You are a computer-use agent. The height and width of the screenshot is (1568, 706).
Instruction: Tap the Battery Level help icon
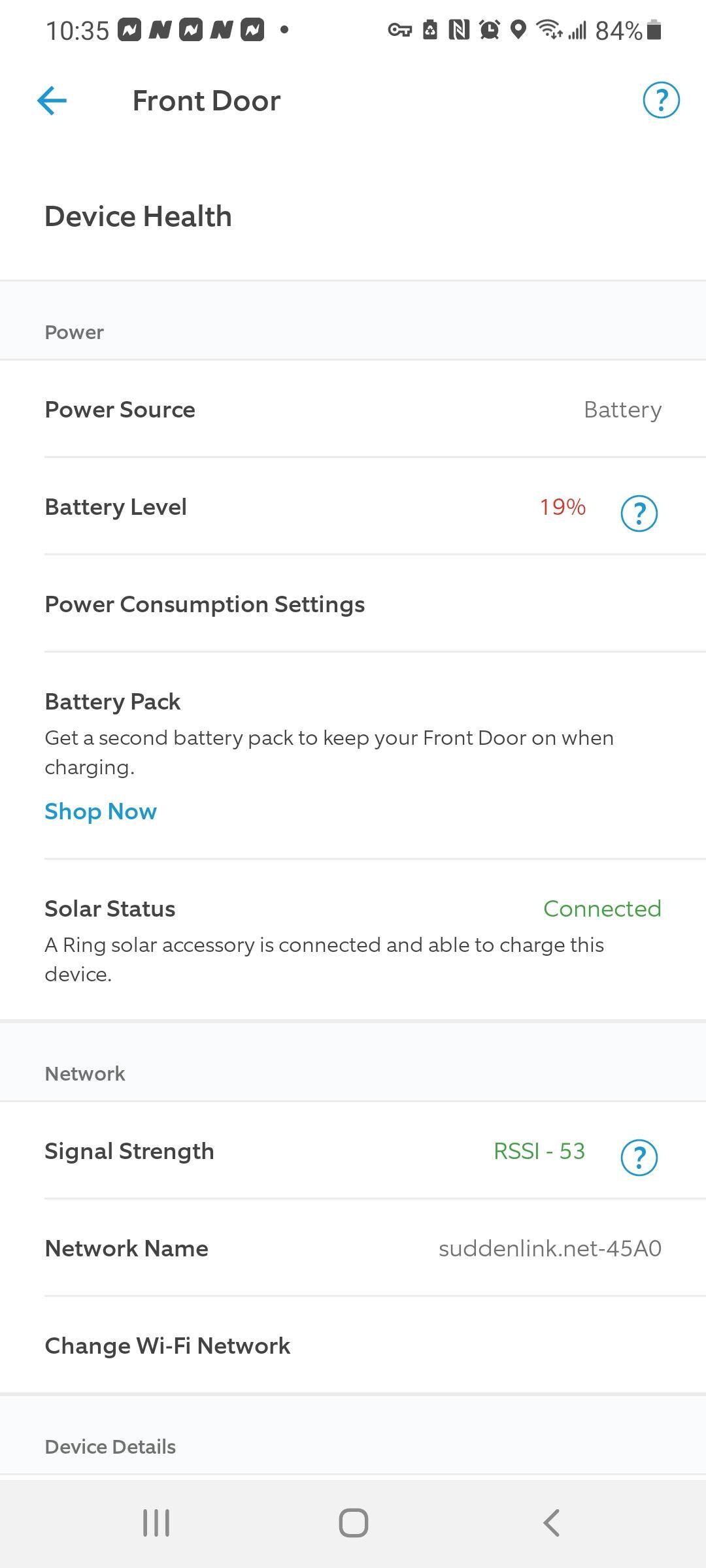click(x=639, y=514)
